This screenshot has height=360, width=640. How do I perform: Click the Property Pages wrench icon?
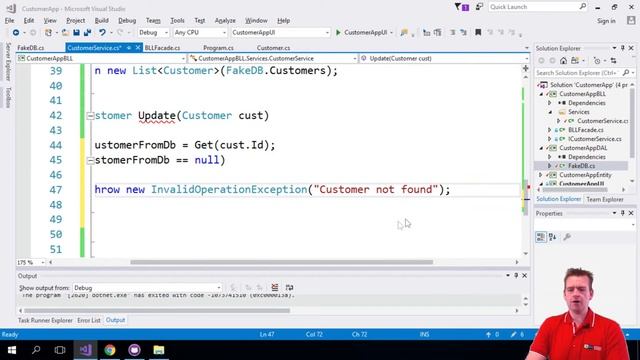click(567, 237)
